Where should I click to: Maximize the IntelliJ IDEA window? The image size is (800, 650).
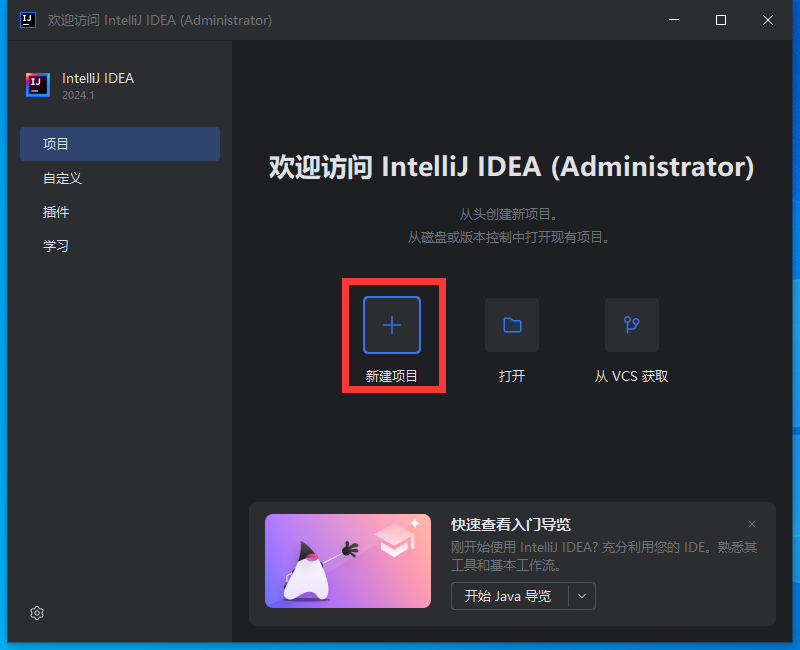[721, 20]
